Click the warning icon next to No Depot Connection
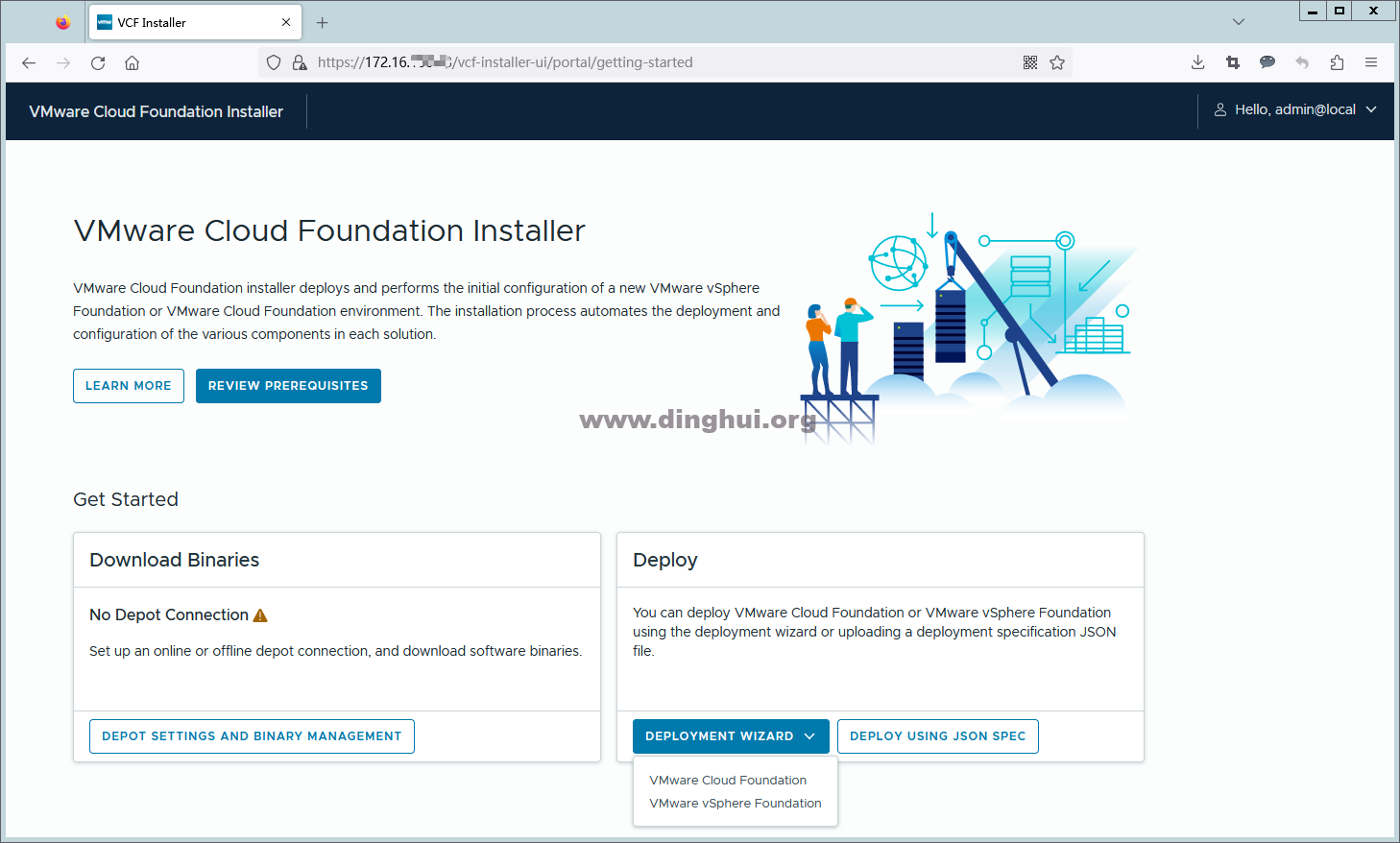 pos(260,615)
